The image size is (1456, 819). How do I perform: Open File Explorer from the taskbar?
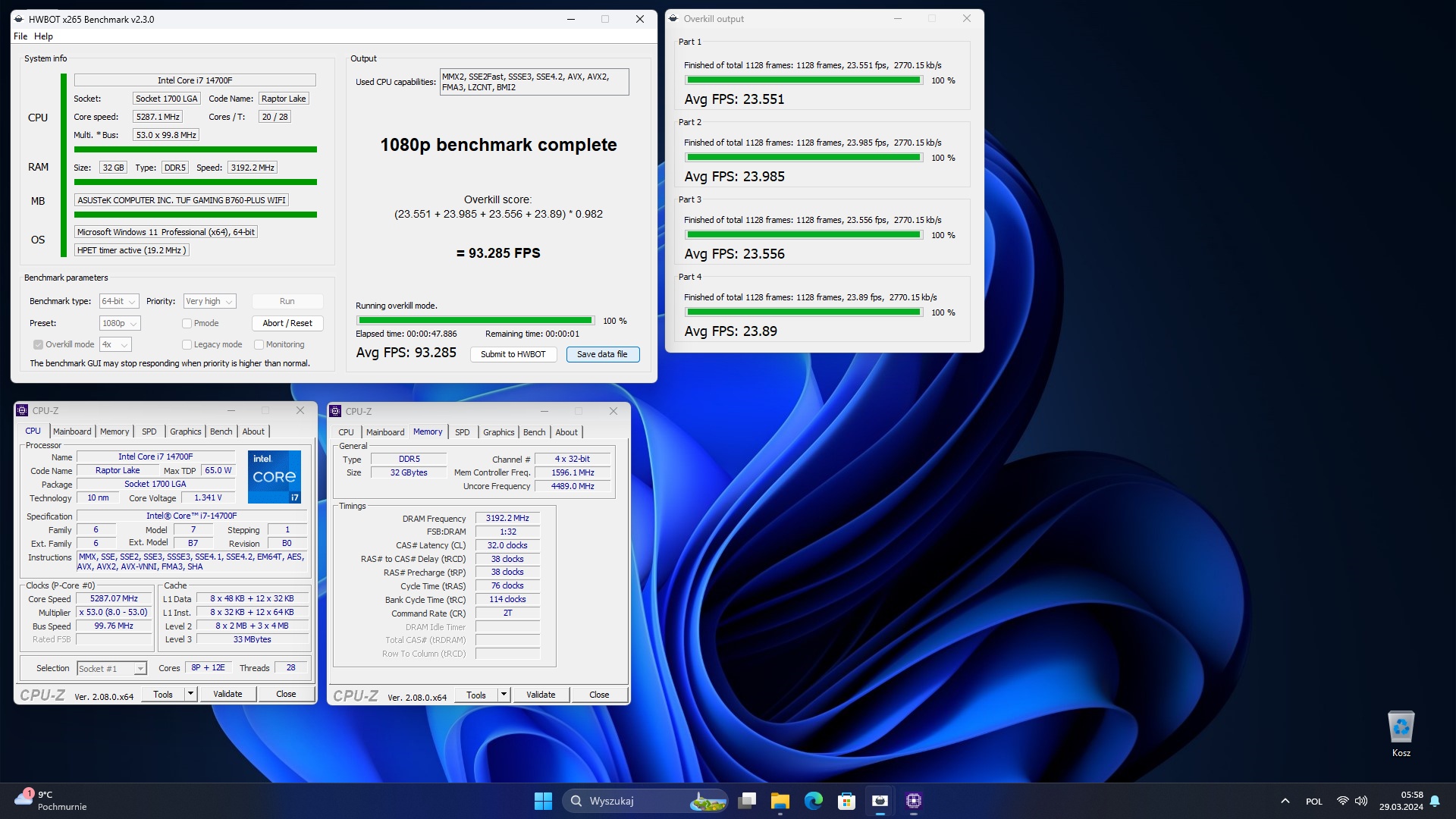point(780,801)
